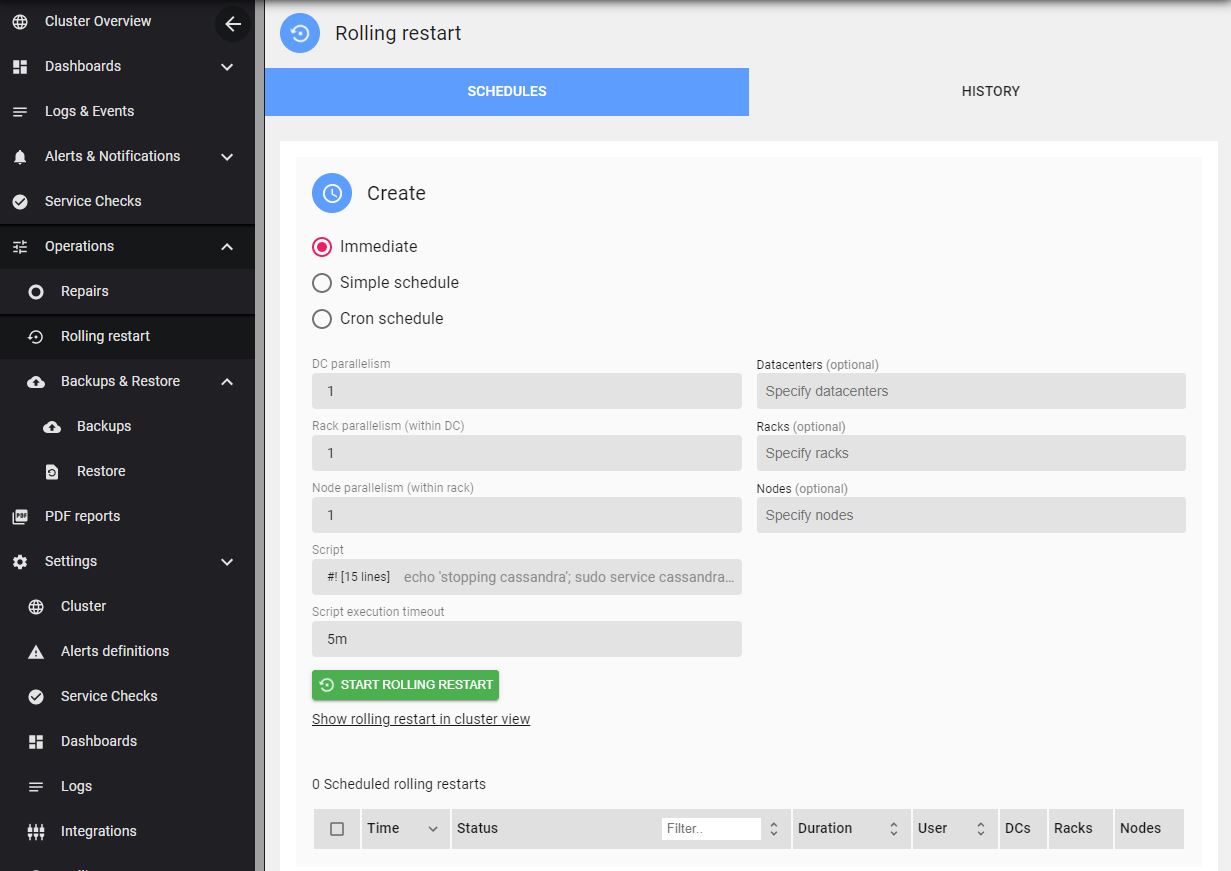Click the Status Filter input field
The height and width of the screenshot is (871, 1231).
click(x=710, y=828)
